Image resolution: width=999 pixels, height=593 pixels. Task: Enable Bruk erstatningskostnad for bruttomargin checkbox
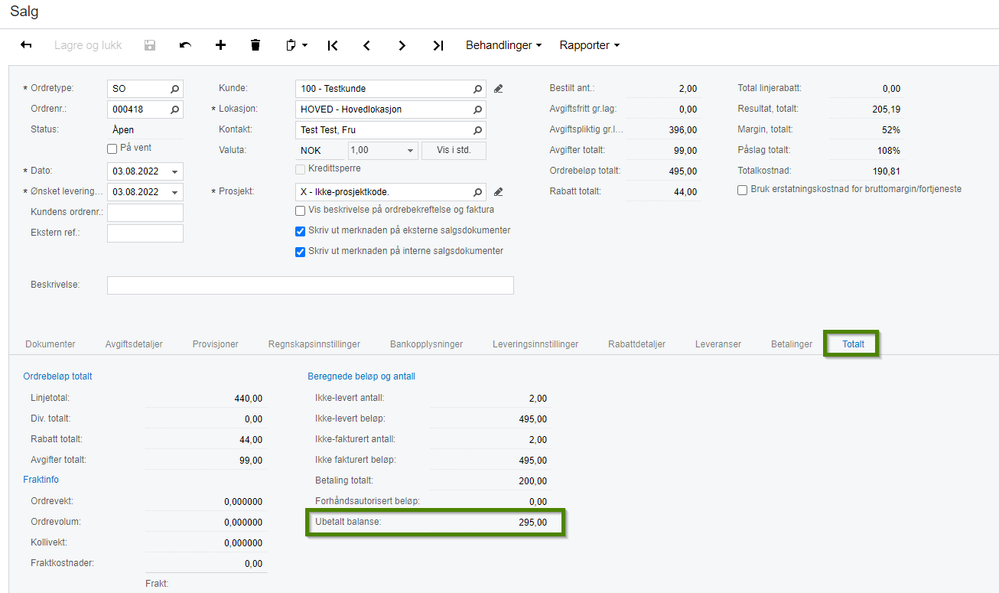coord(742,190)
